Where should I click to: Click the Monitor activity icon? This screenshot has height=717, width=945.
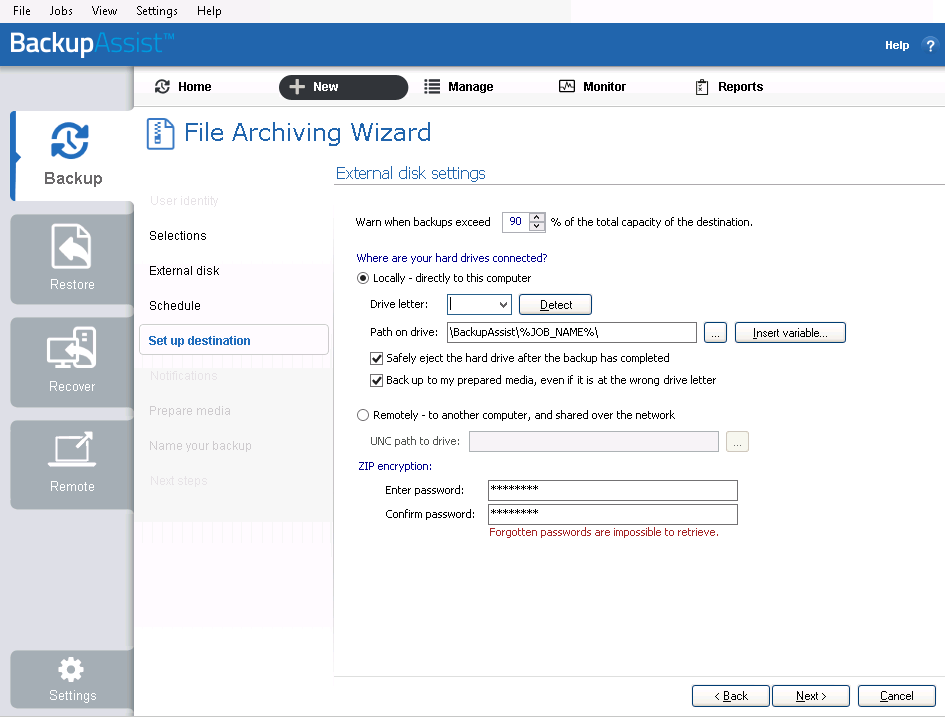[x=567, y=87]
